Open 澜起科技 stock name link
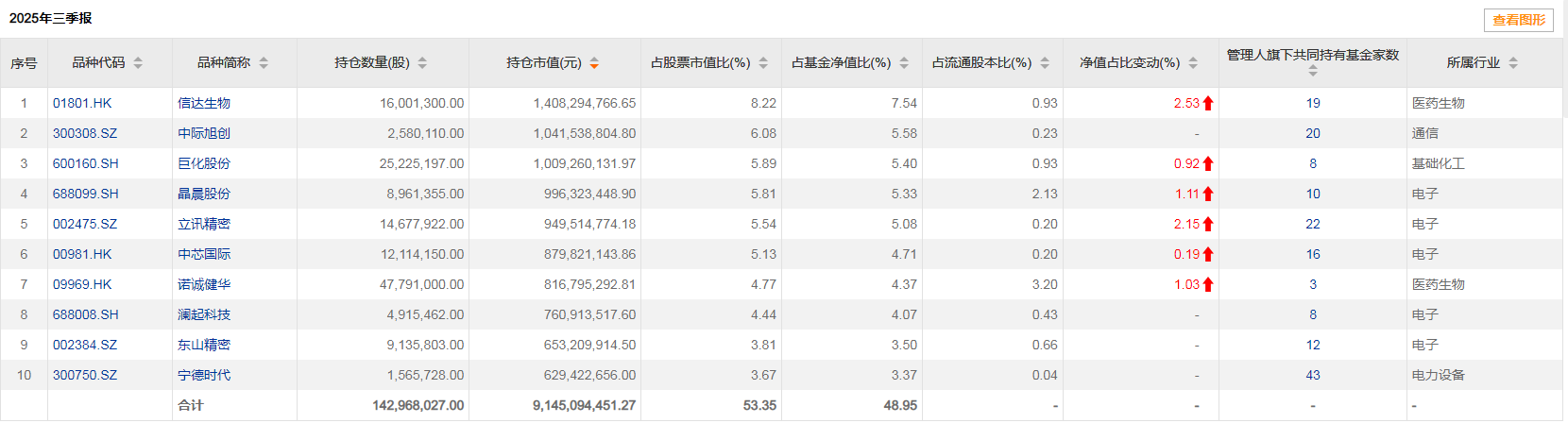This screenshot has height=423, width=1568. (204, 314)
